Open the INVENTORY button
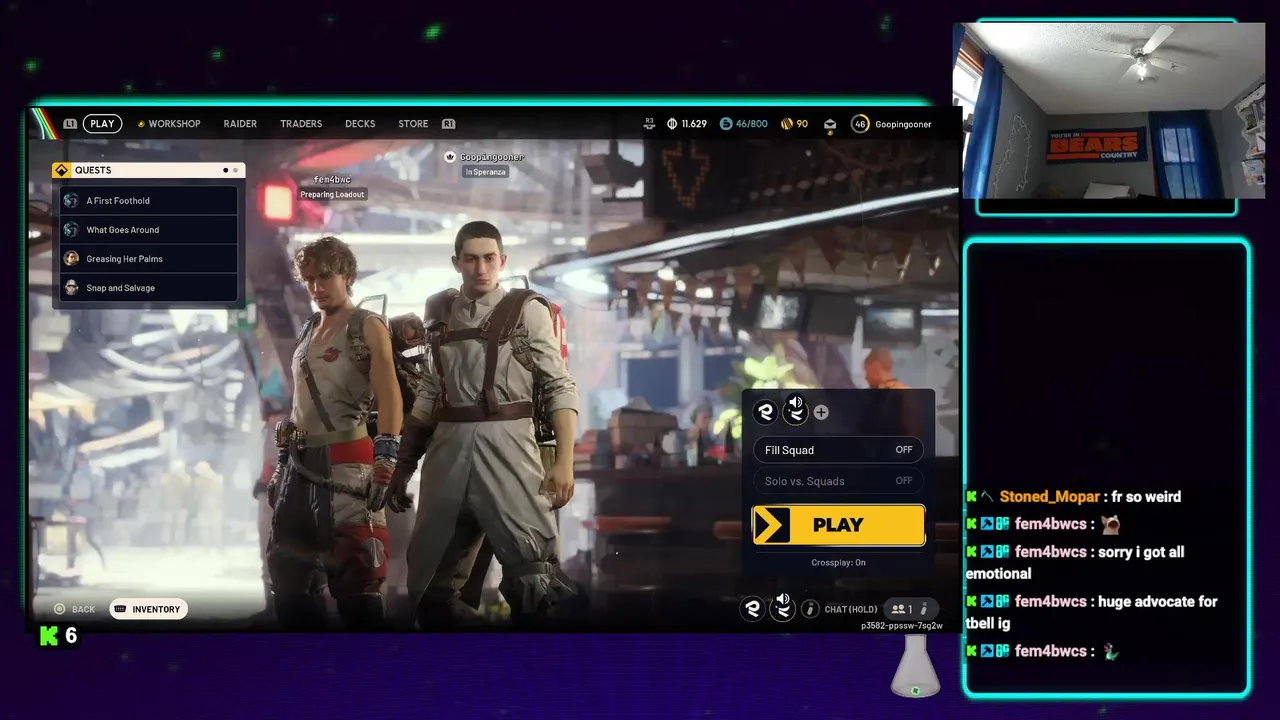Screen dimensions: 1280x720 click(148, 609)
